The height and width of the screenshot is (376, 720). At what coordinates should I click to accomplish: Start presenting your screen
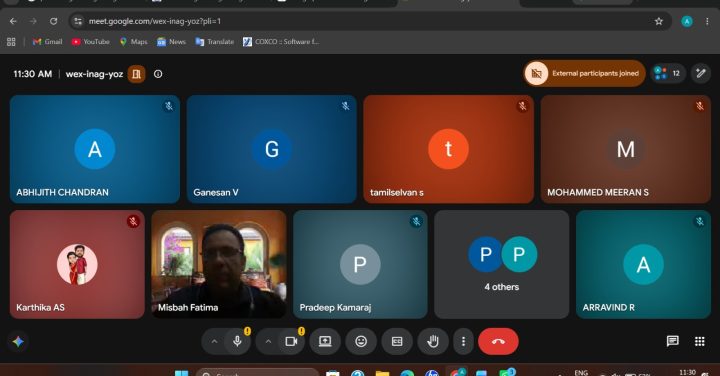(325, 342)
